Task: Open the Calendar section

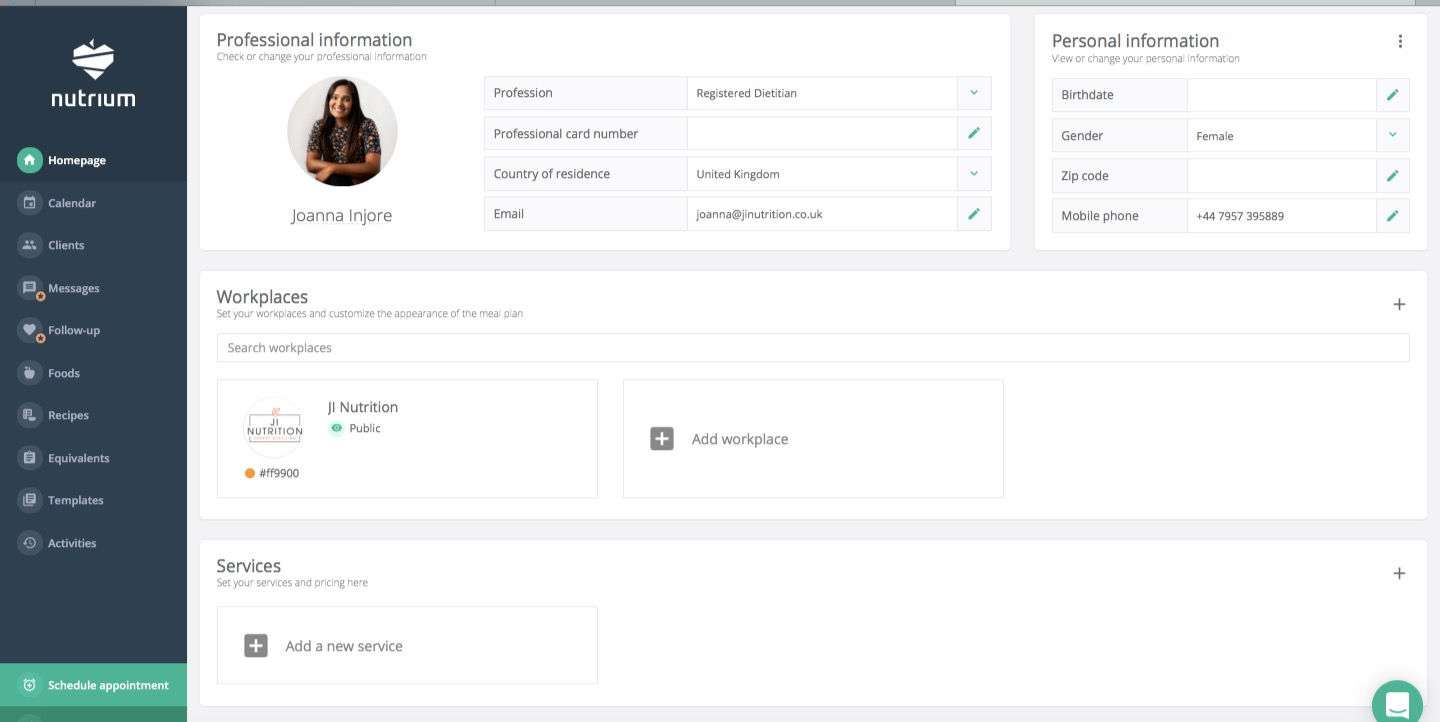Action: click(x=93, y=203)
